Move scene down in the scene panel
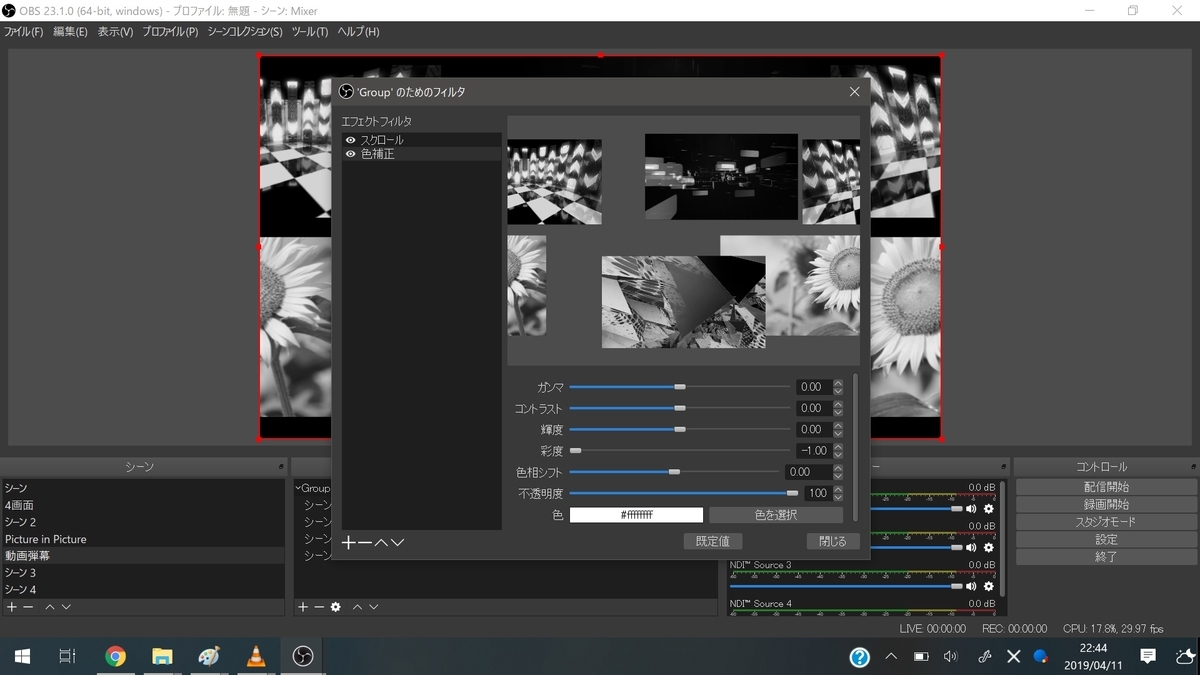 point(66,607)
